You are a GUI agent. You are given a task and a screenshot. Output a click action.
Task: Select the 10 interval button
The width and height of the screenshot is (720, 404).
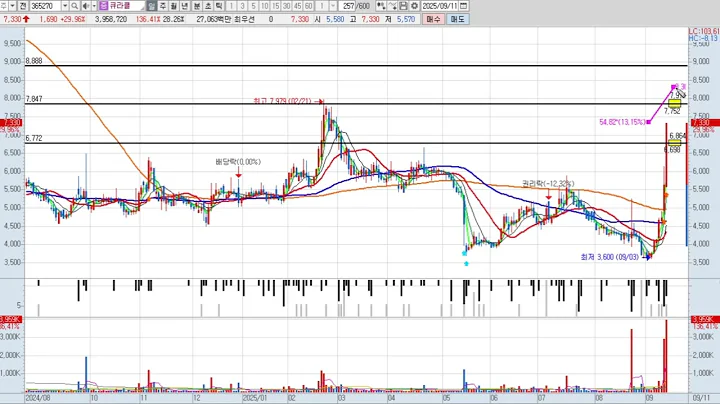(x=264, y=6)
